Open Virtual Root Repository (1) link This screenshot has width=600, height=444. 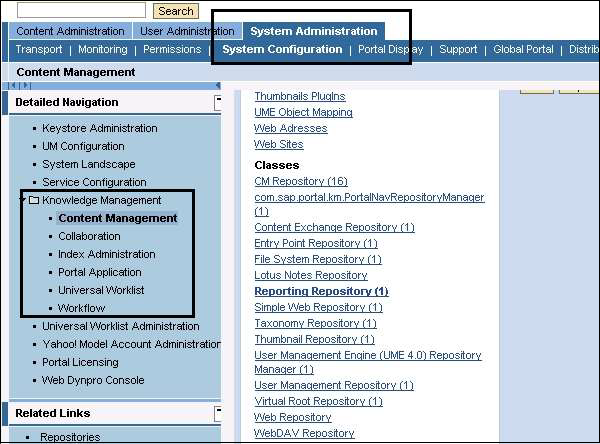coord(318,402)
